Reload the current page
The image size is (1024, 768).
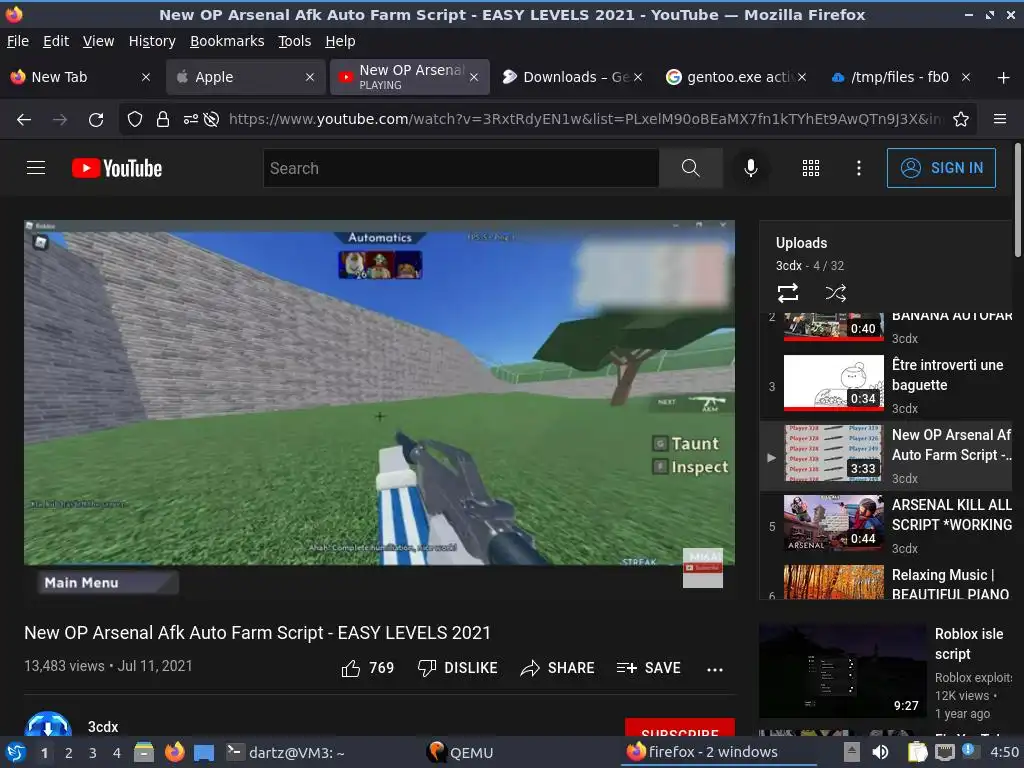(96, 120)
